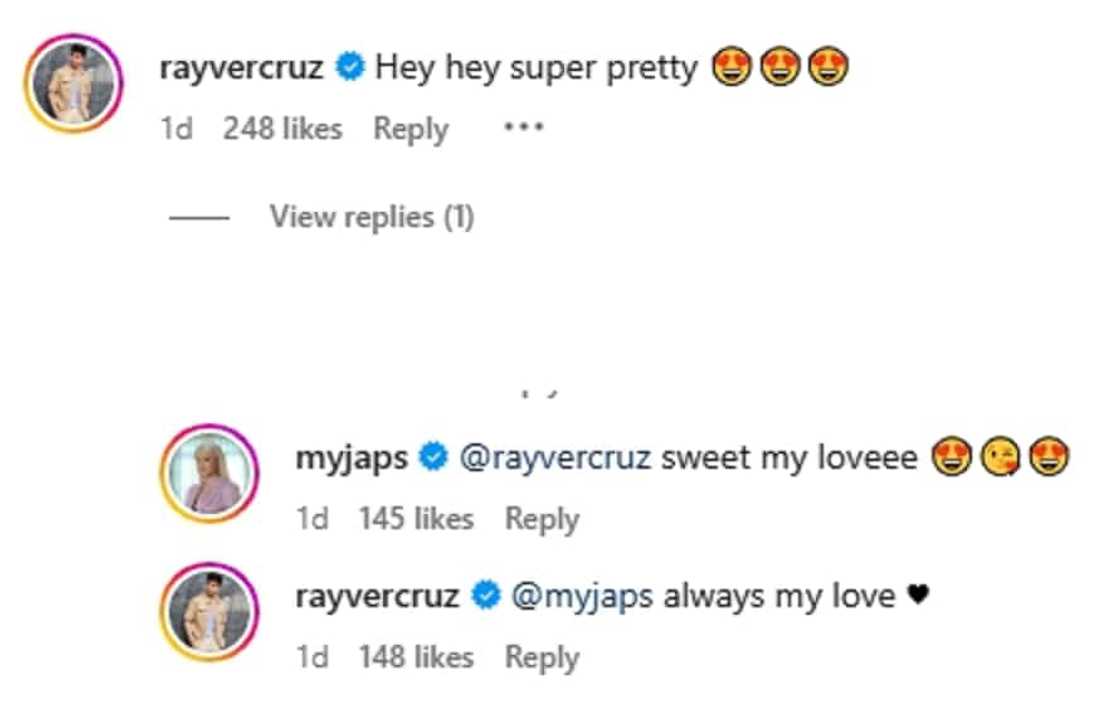Viewport: 1120px width, 702px height.
Task: Click rayvercruz username on 'Hey hey super pretty' comment
Action: tap(241, 69)
